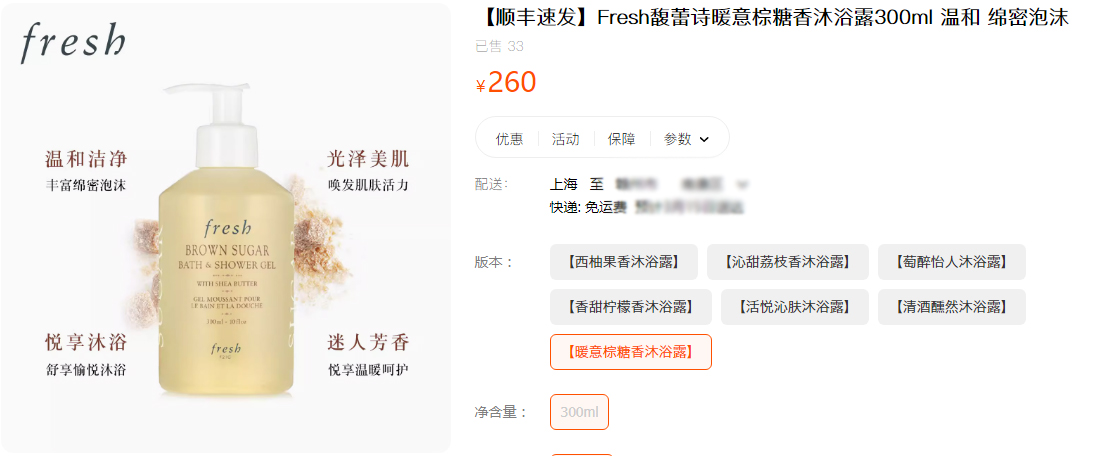The width and height of the screenshot is (1118, 456).
Task: Click the 已售 33 sales count
Action: point(499,46)
